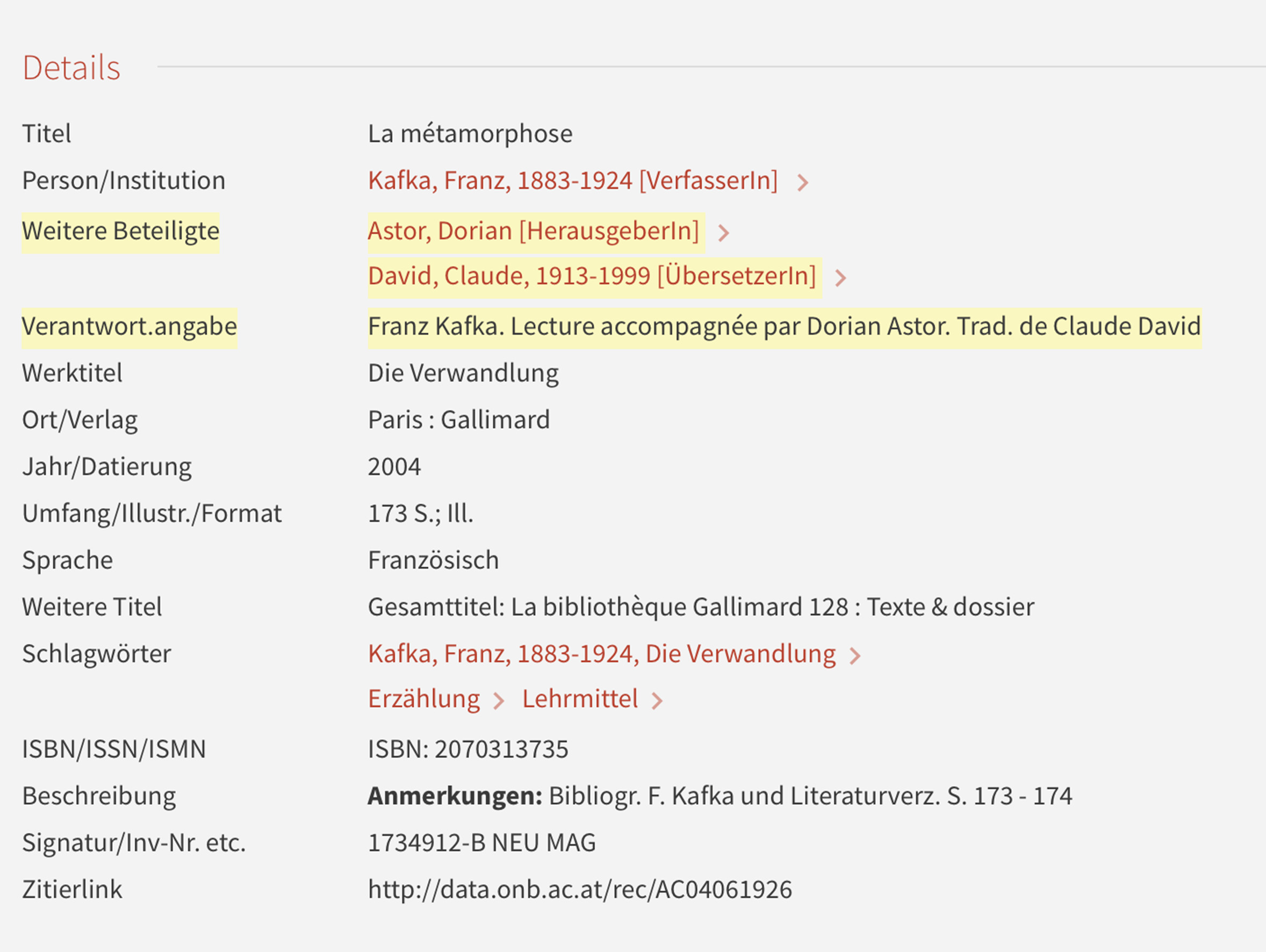Open Kafka Die Verwandlung subject link
The width and height of the screenshot is (1266, 952).
point(602,654)
